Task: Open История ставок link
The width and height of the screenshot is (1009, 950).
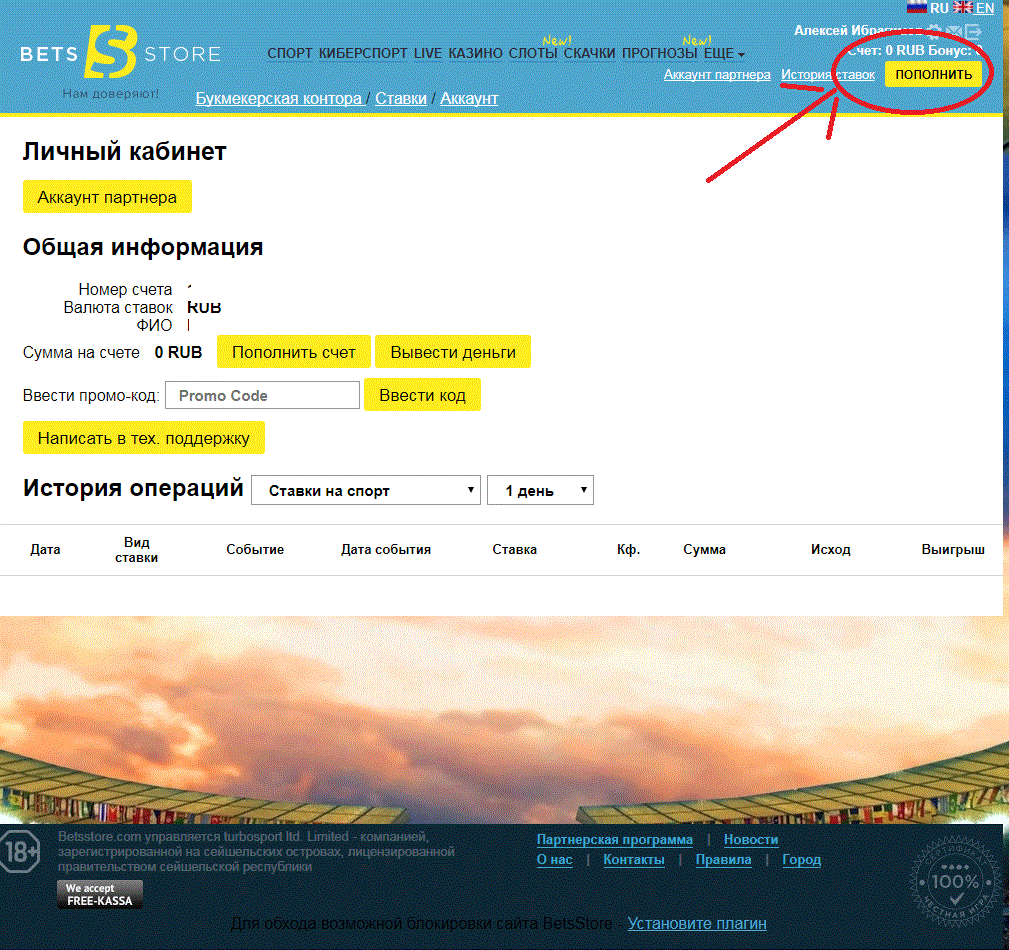Action: (828, 75)
